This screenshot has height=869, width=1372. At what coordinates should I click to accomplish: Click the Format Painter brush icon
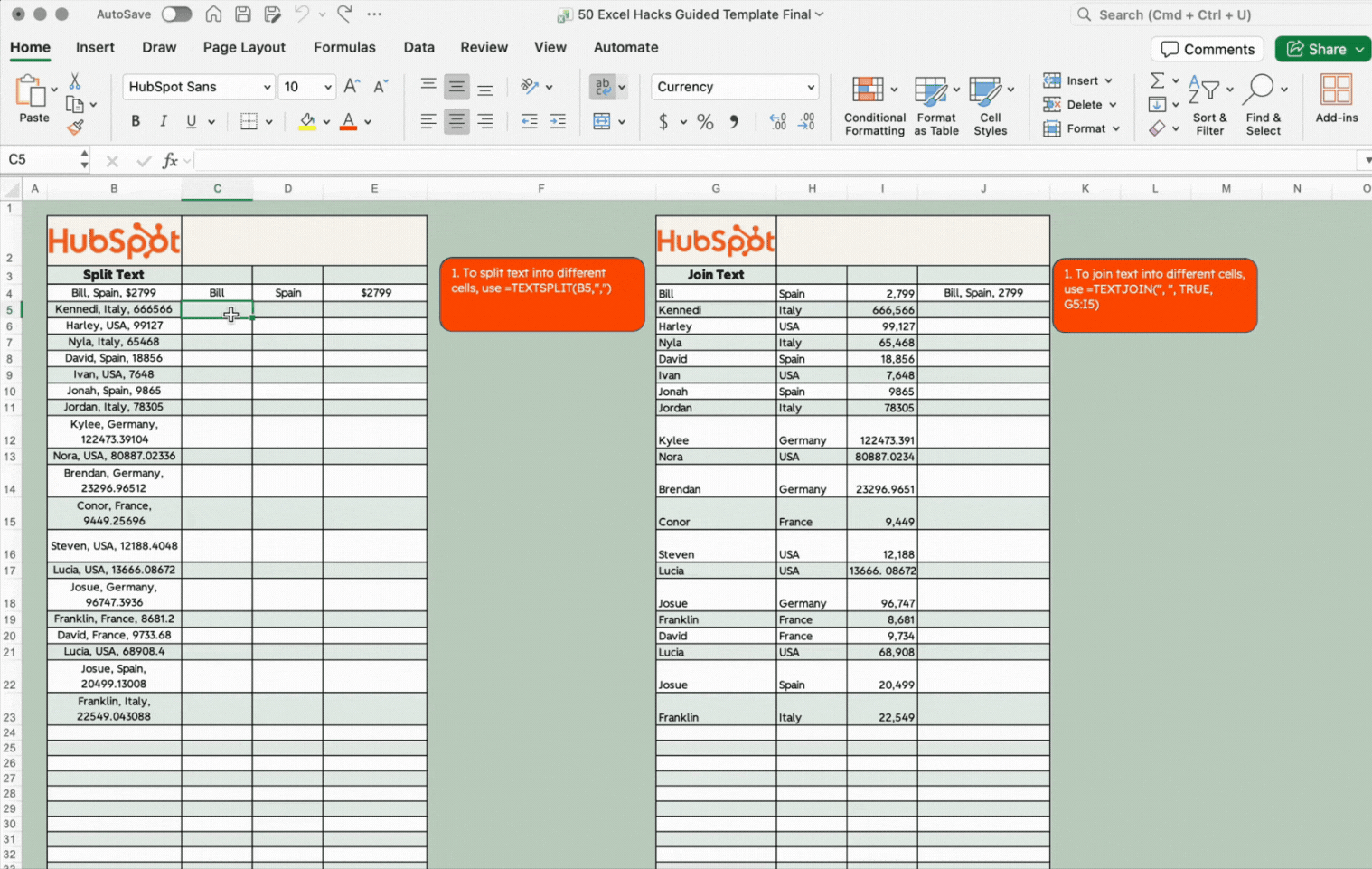pos(75,128)
